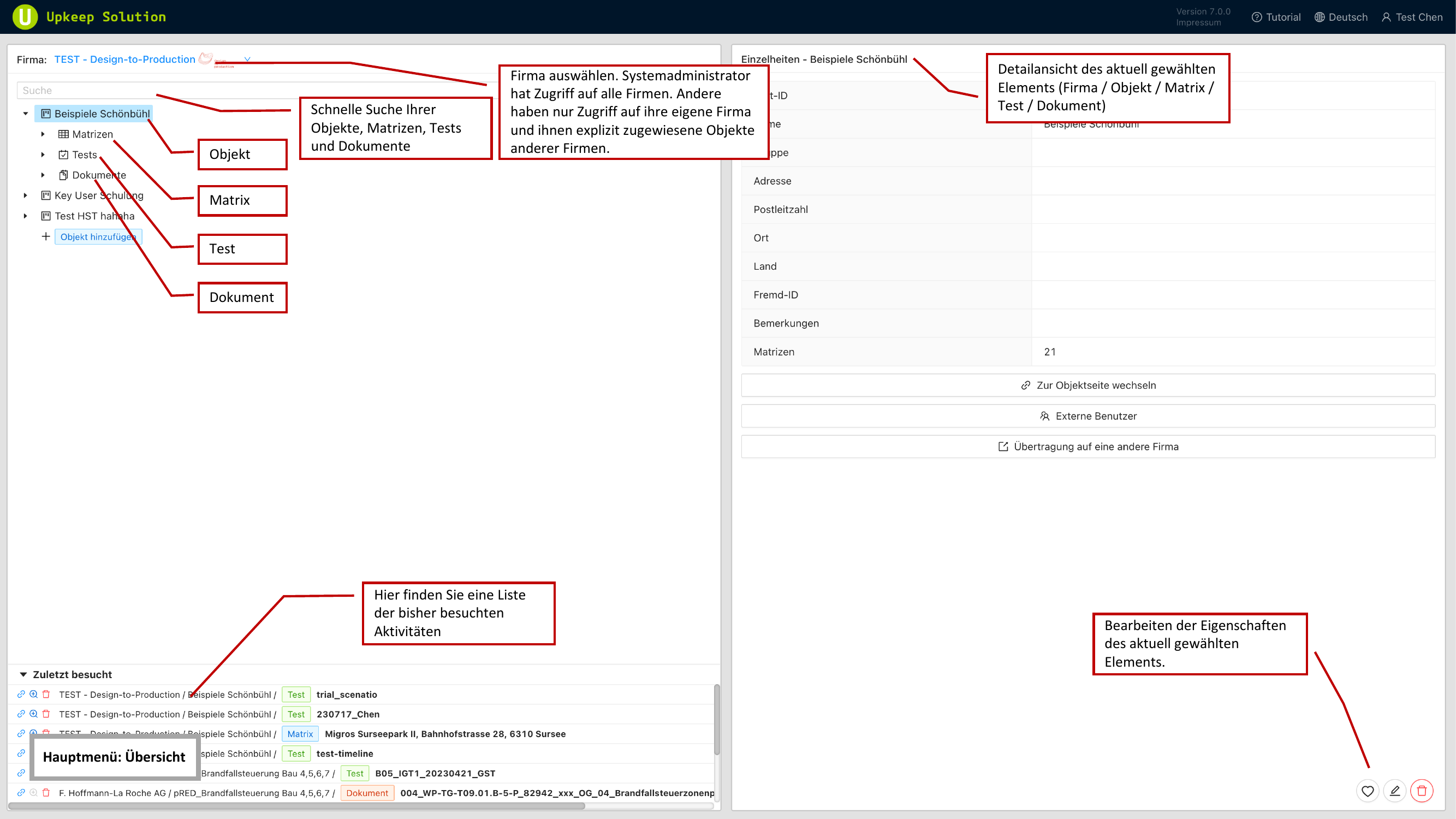Viewport: 1456px width, 819px height.
Task: Click the pencil edit icon in the details panel
Action: click(1395, 791)
